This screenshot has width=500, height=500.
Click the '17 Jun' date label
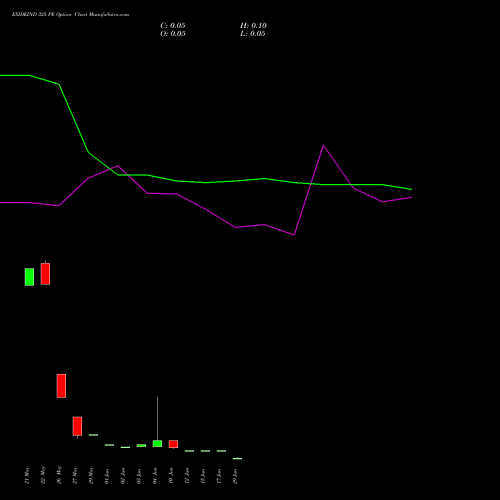[219, 476]
